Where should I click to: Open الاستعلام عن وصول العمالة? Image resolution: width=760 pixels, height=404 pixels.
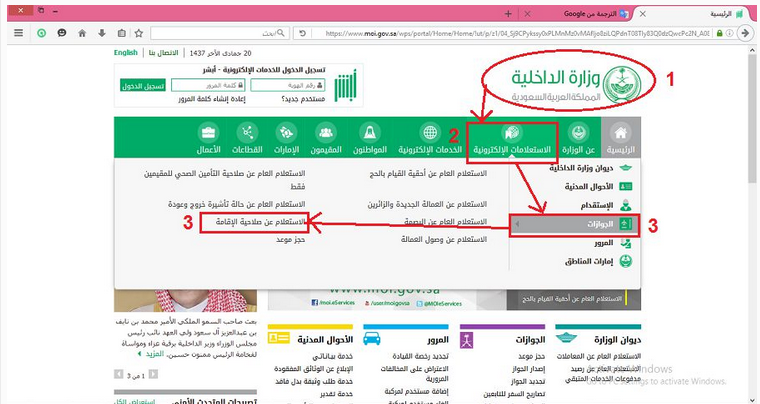(444, 239)
